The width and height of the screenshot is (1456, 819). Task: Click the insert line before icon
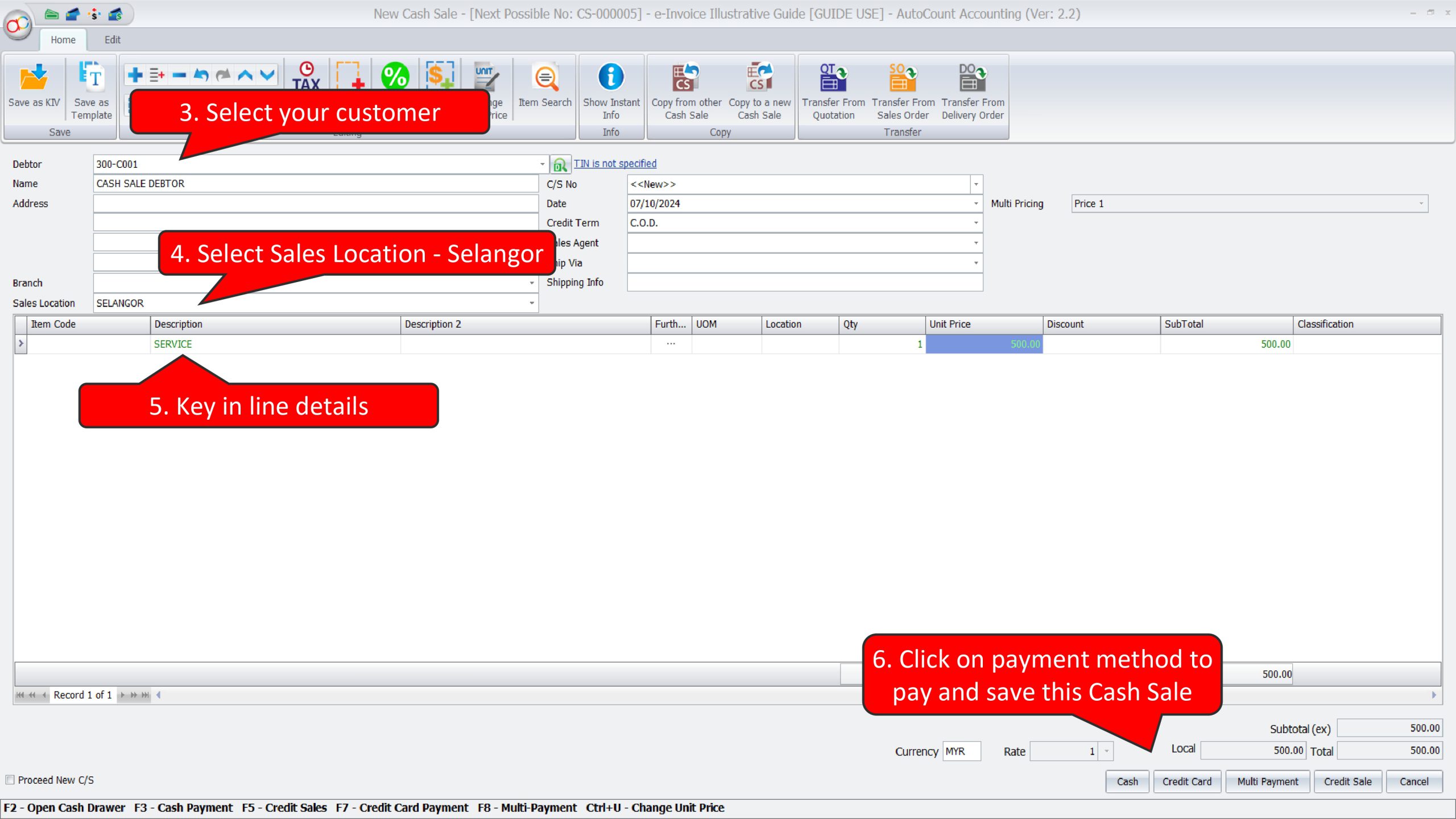(157, 75)
